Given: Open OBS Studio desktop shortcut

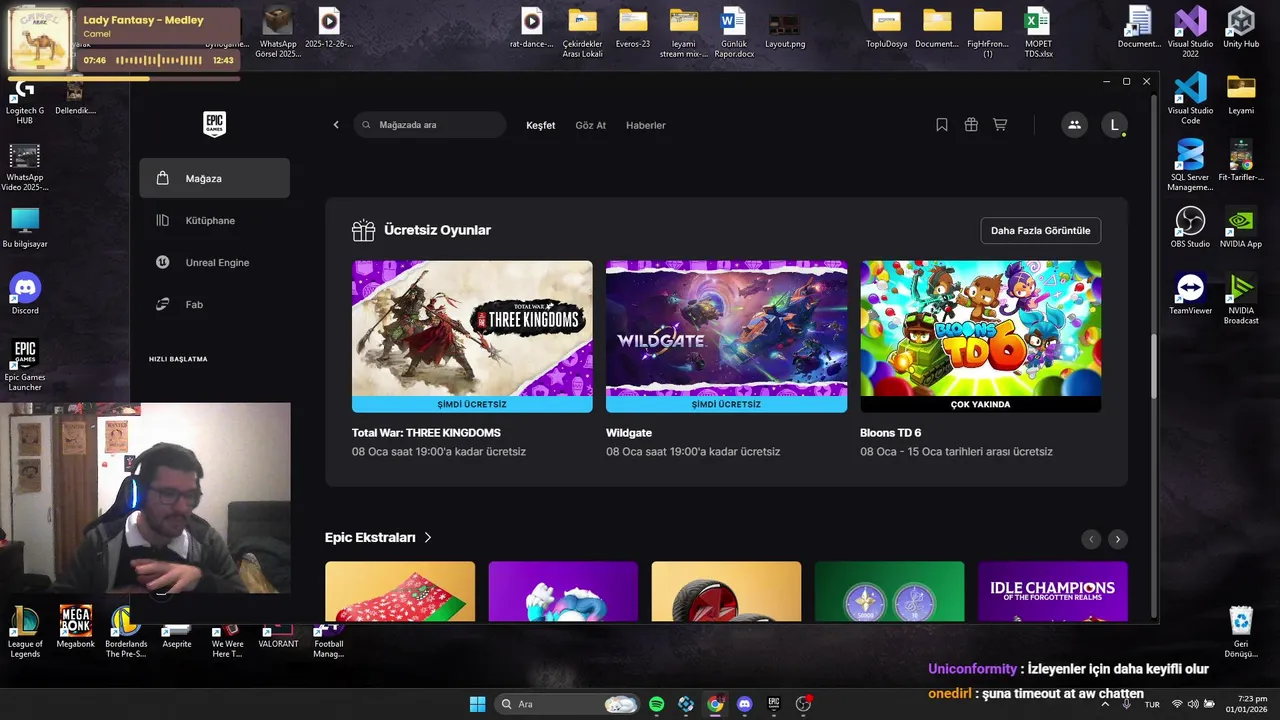Looking at the screenshot, I should coord(1190,227).
